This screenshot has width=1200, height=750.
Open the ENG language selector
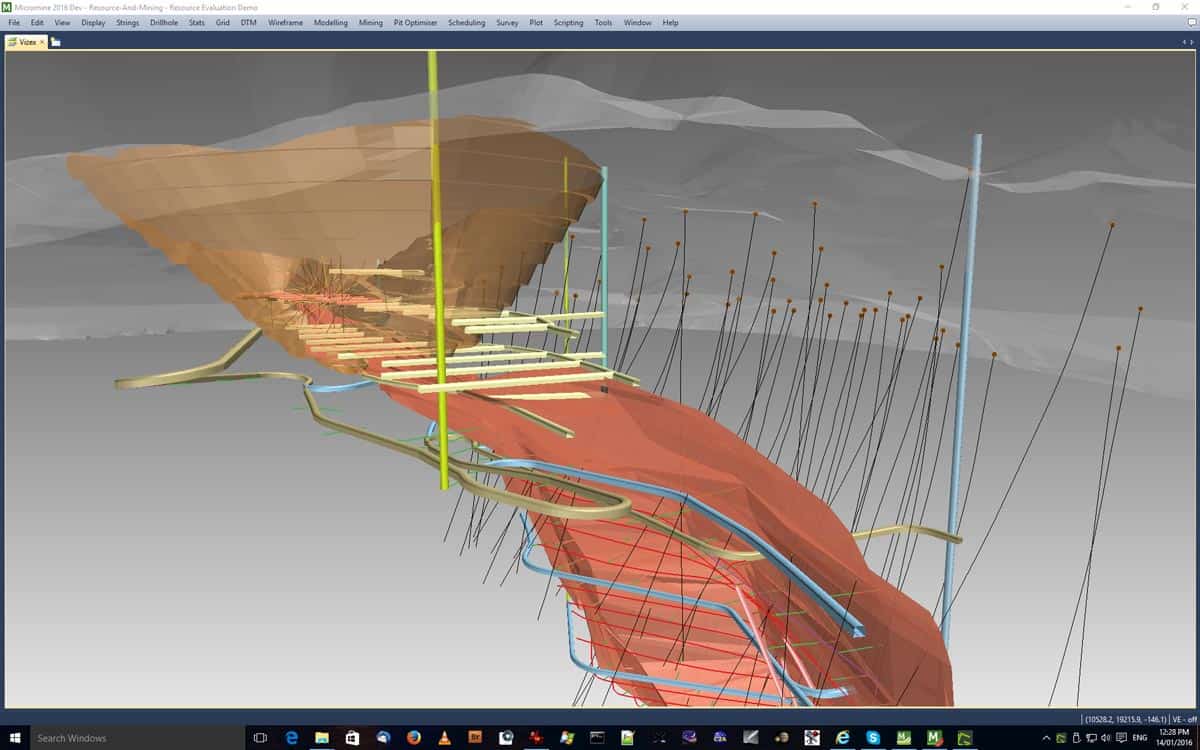tap(1140, 738)
